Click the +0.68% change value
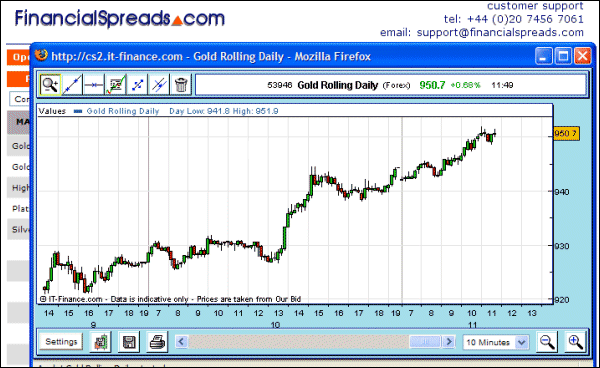 [465, 85]
